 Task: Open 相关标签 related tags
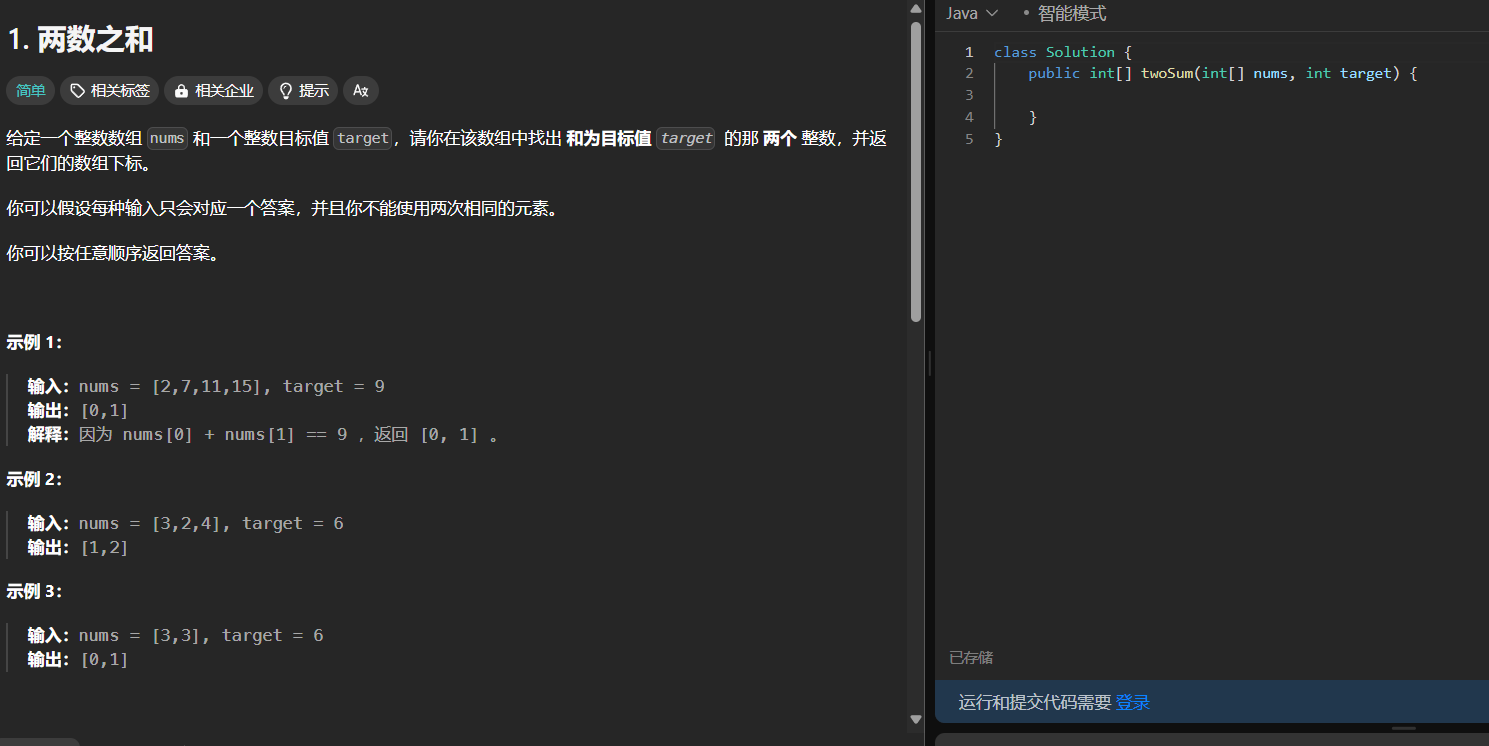pyautogui.click(x=109, y=91)
